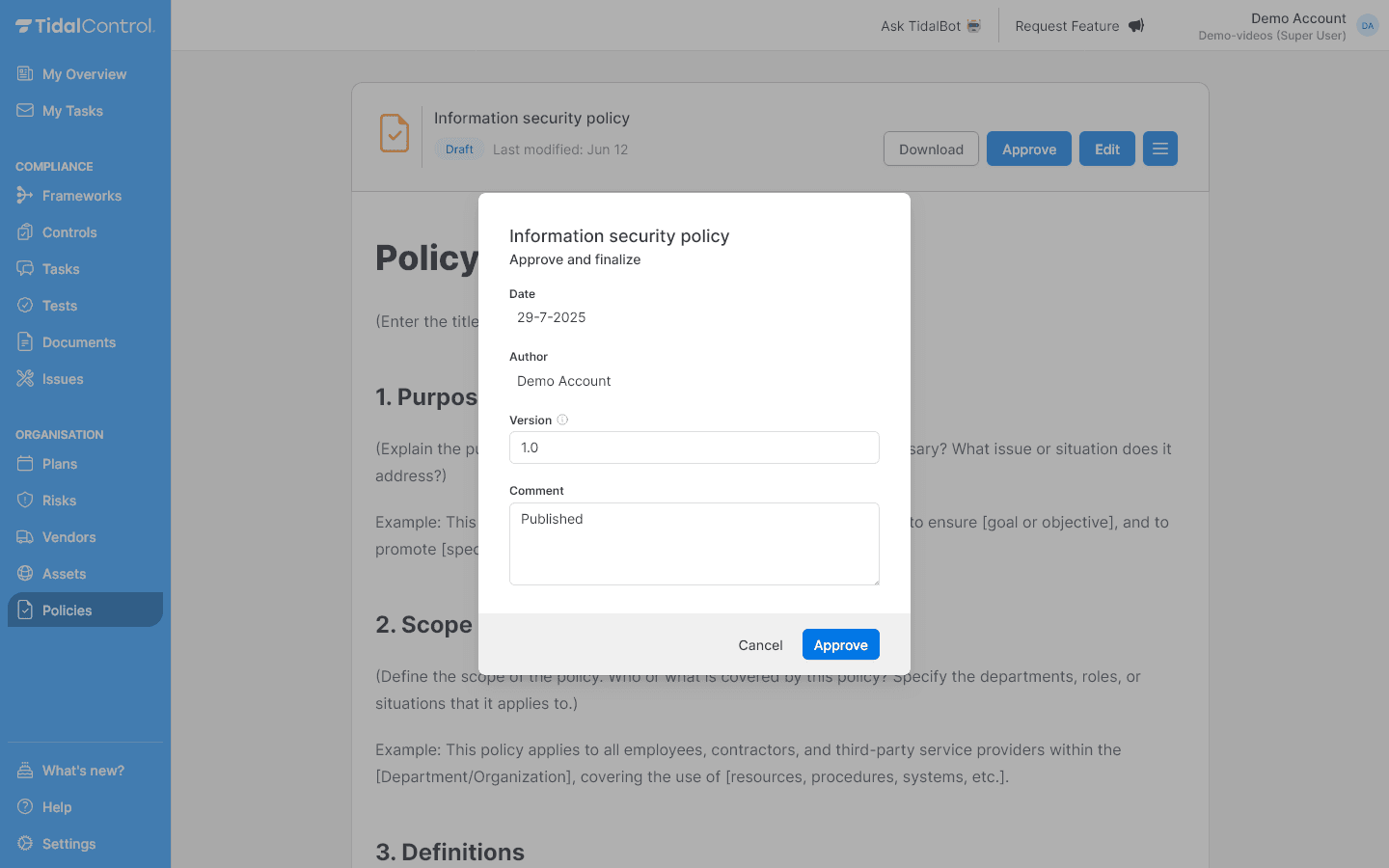Viewport: 1389px width, 868px height.
Task: Click the What's new icon
Action: pyautogui.click(x=23, y=770)
